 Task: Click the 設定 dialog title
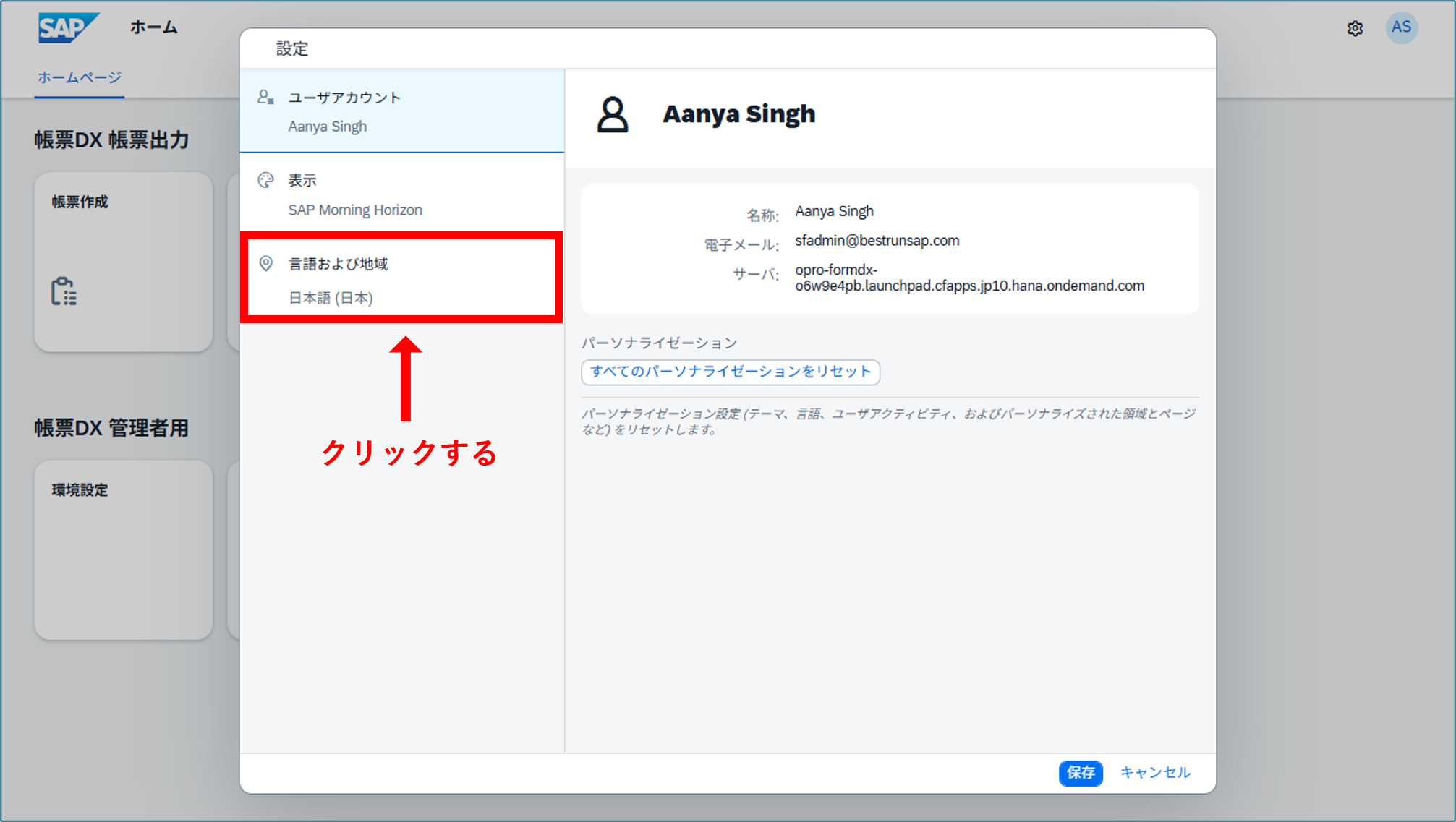coord(292,48)
